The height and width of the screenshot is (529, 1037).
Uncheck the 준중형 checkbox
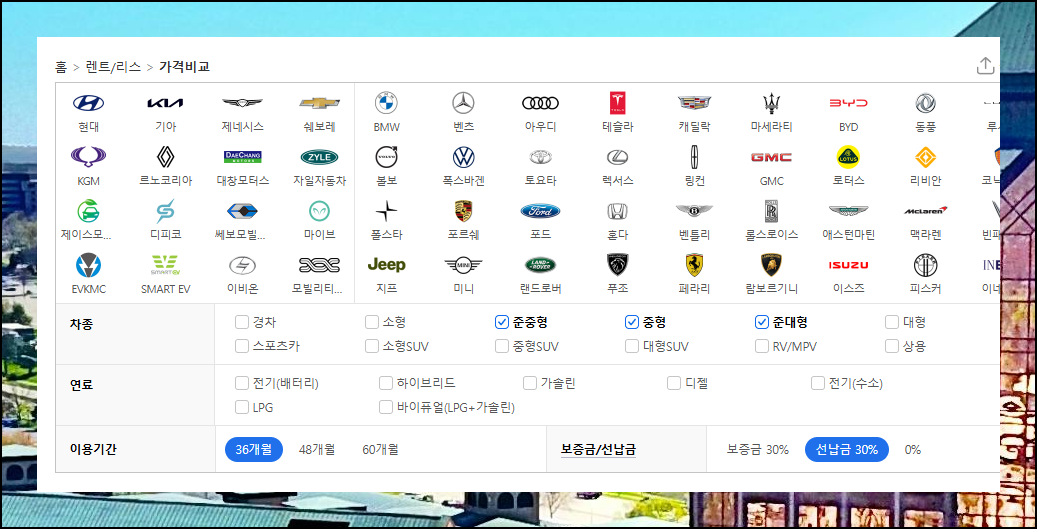(x=501, y=322)
